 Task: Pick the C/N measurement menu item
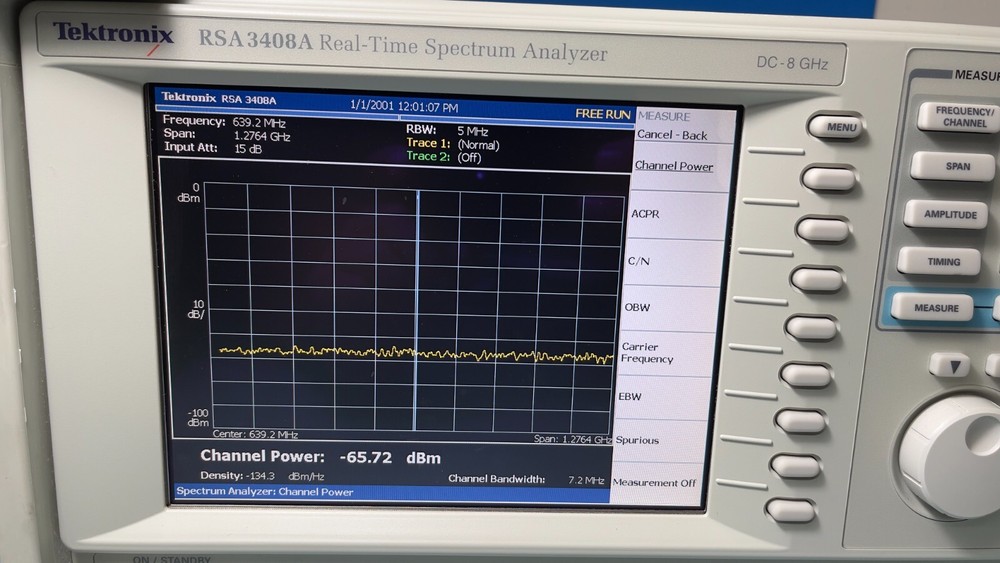tap(638, 261)
